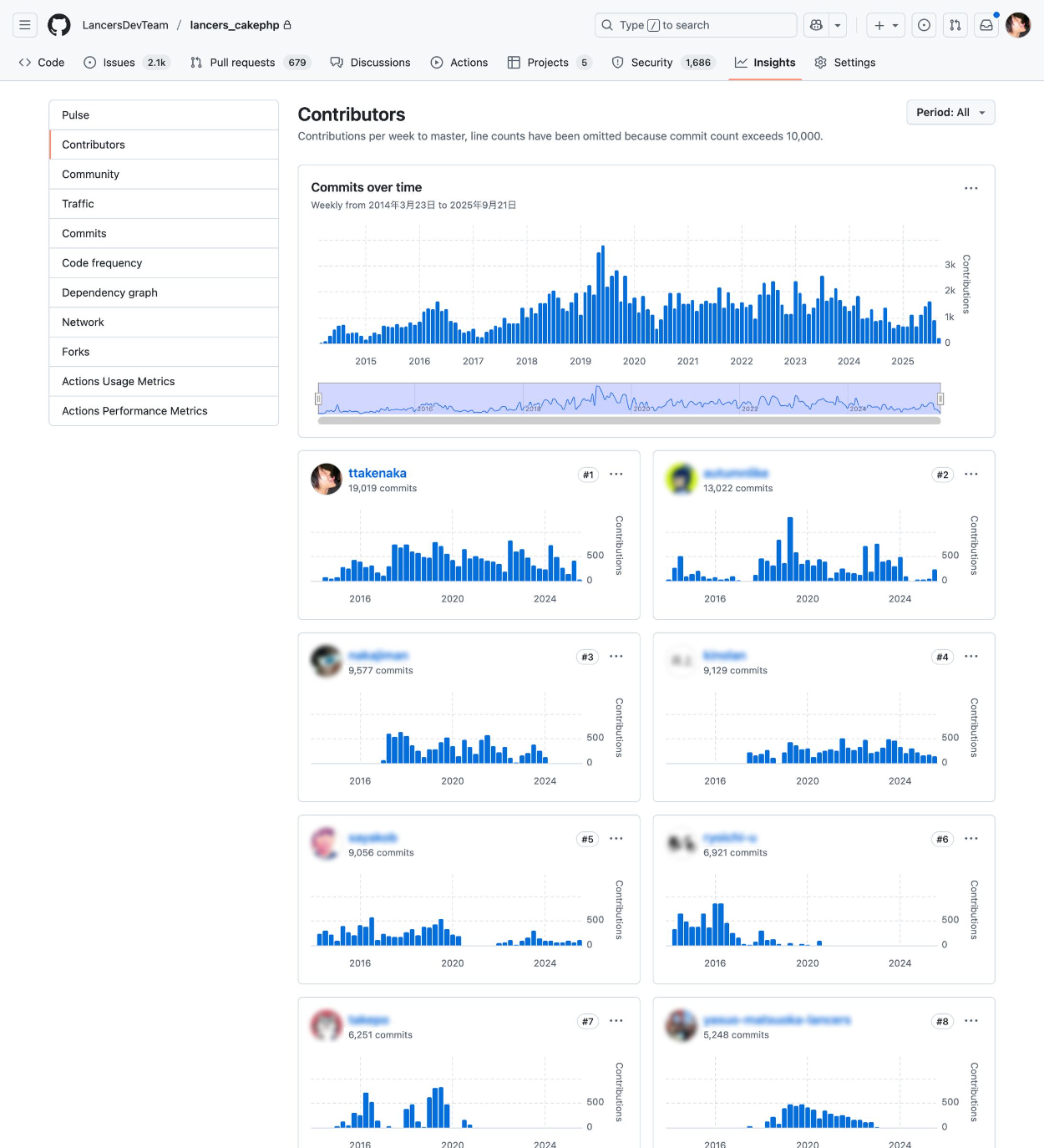The image size is (1044, 1148).
Task: Open the ttakenaka profile link
Action: pos(377,473)
